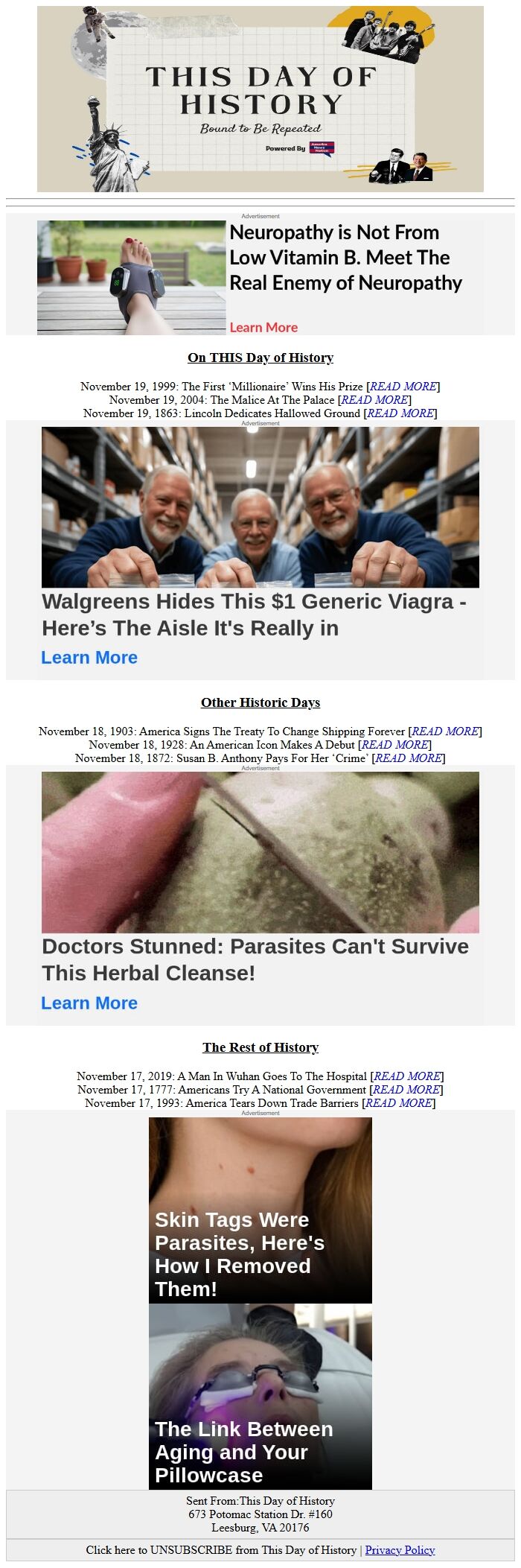Open READ MORE for Lincoln Dedicates Hallowed Ground
The image size is (521, 1568).
[x=400, y=413]
